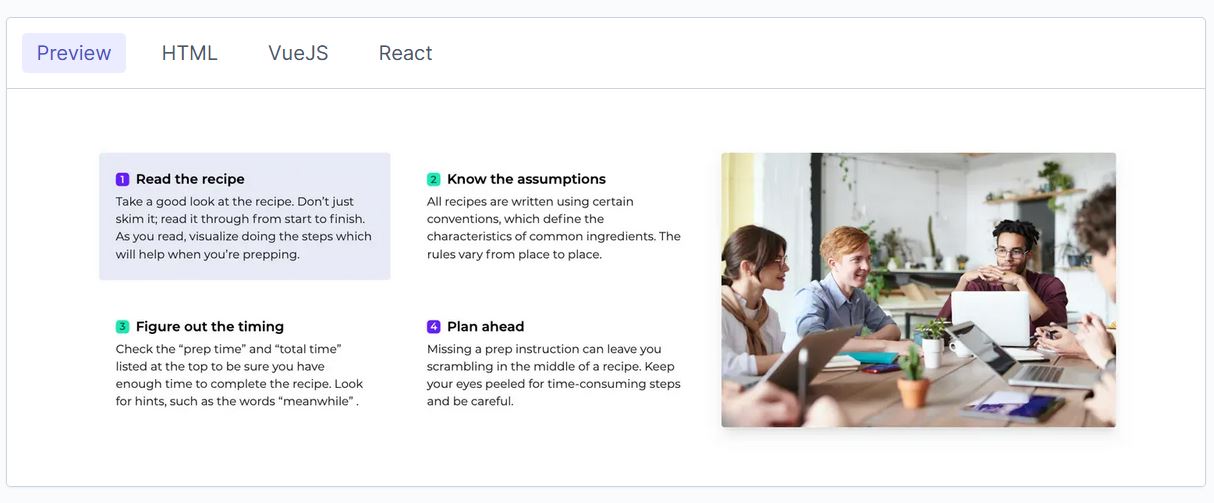Click the purple number 1 badge
Viewport: 1214px width, 503px height.
pyautogui.click(x=122, y=179)
